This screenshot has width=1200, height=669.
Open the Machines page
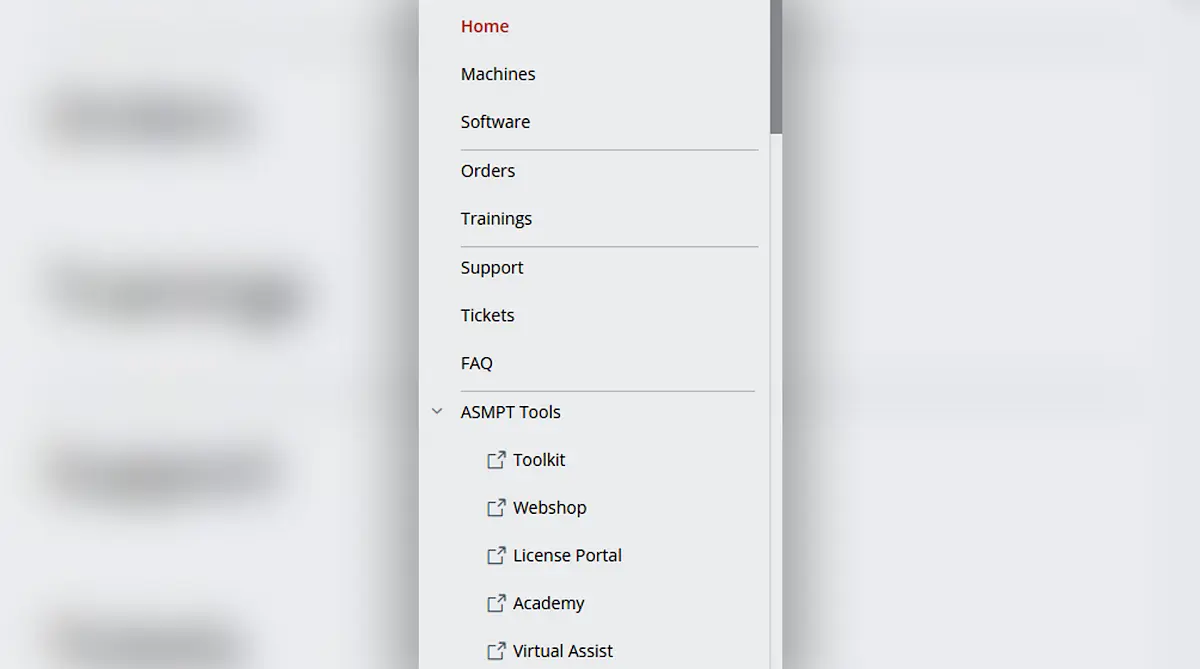pyautogui.click(x=498, y=74)
